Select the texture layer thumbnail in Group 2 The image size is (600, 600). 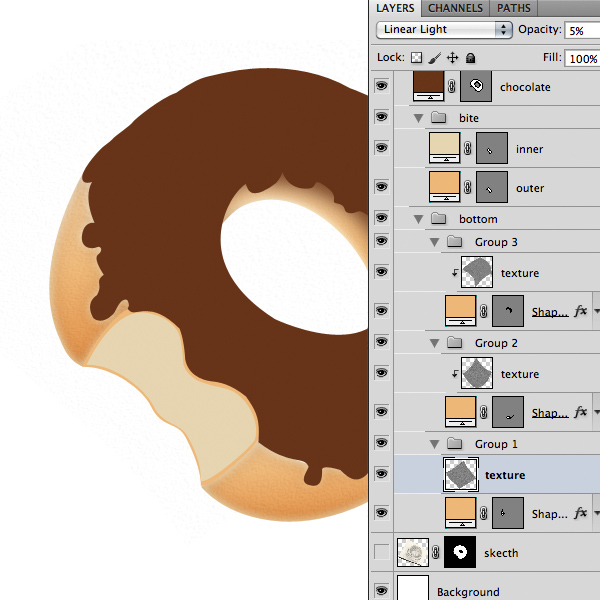477,373
